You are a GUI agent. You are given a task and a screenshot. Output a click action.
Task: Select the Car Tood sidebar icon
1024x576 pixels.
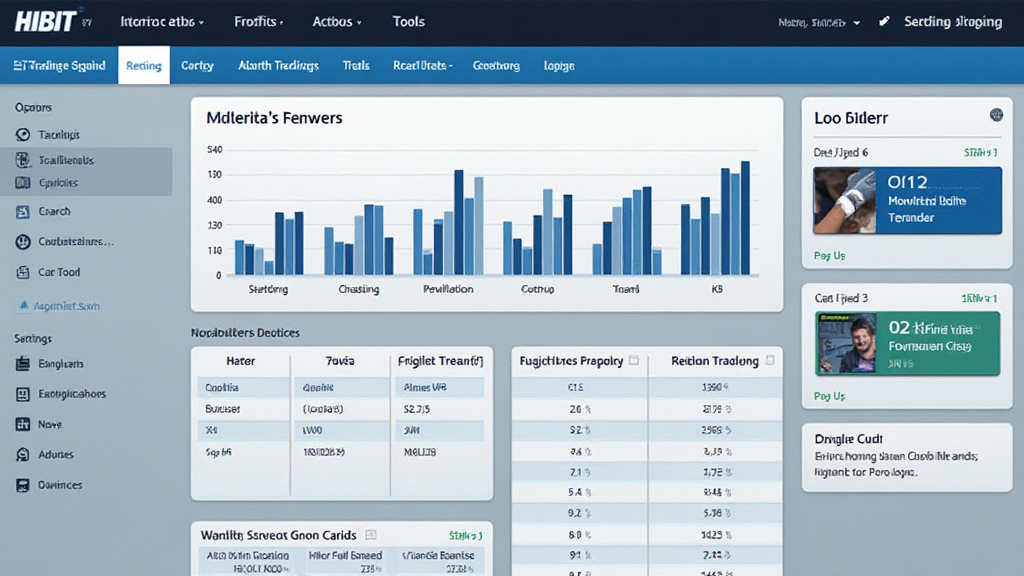tap(23, 271)
